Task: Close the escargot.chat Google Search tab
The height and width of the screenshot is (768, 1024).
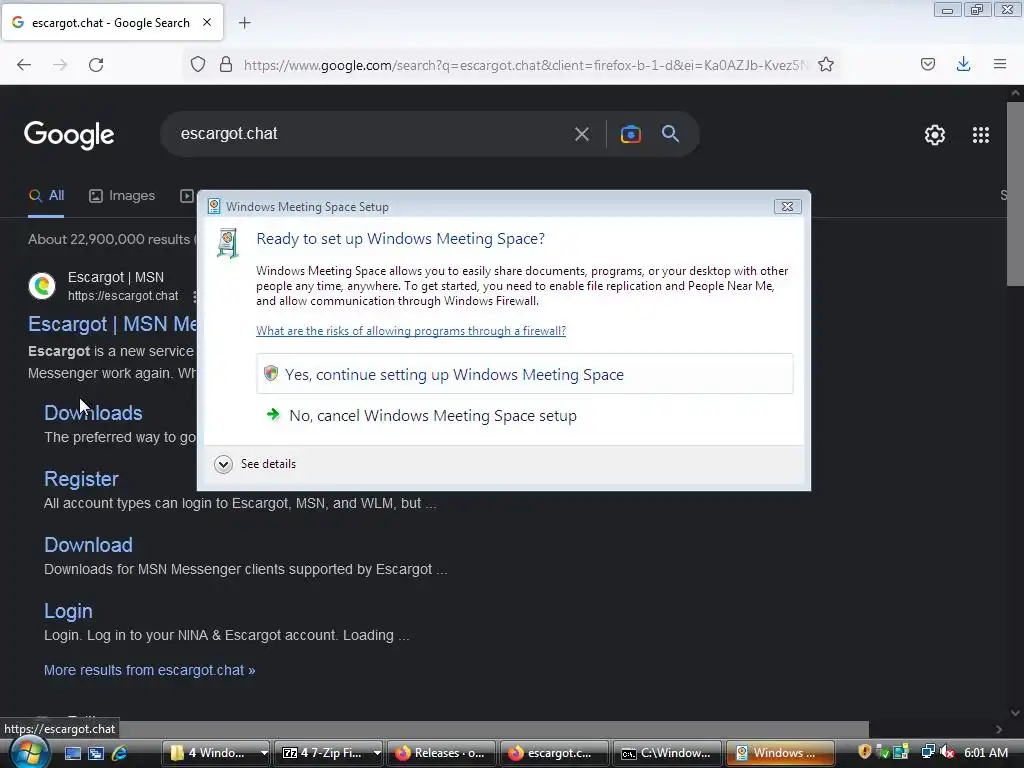Action: click(207, 22)
